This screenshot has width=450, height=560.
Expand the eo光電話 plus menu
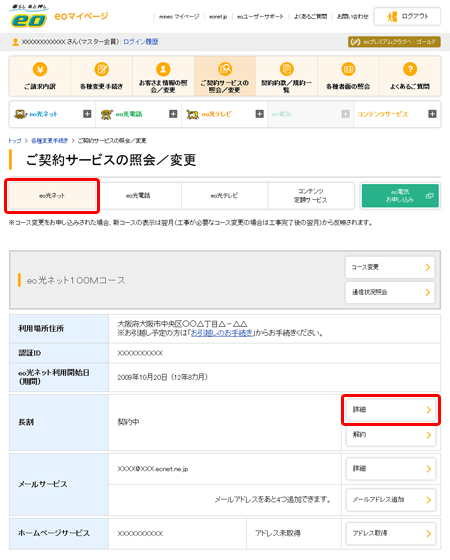(x=173, y=114)
